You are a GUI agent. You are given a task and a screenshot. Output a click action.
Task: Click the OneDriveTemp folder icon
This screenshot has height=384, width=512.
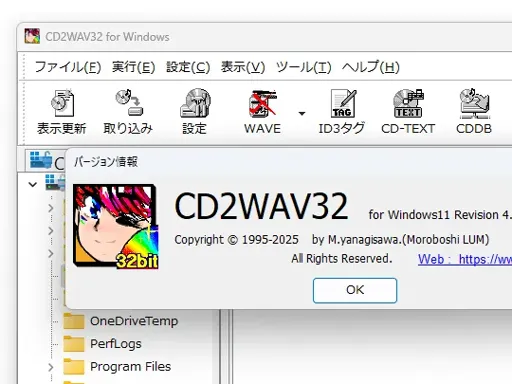(74, 321)
